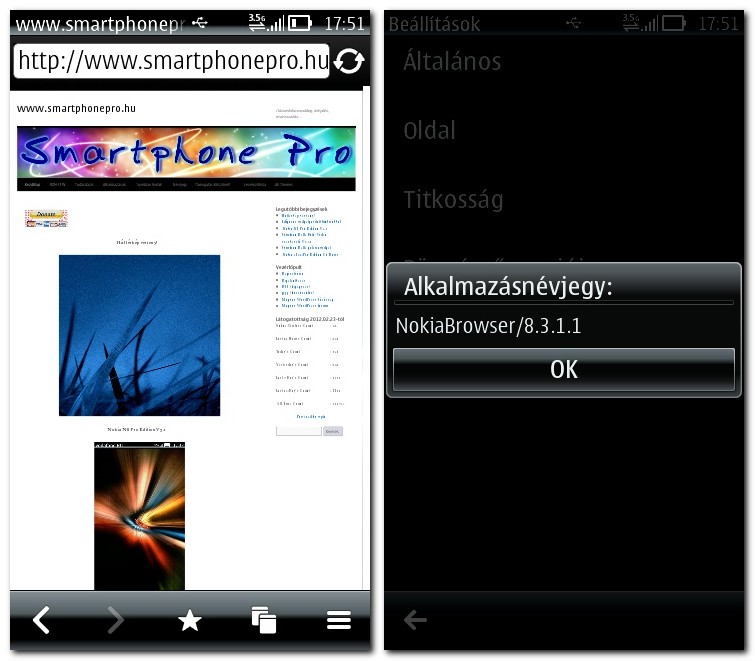755x661 pixels.
Task: Open bookmarks with the star icon
Action: pos(190,620)
